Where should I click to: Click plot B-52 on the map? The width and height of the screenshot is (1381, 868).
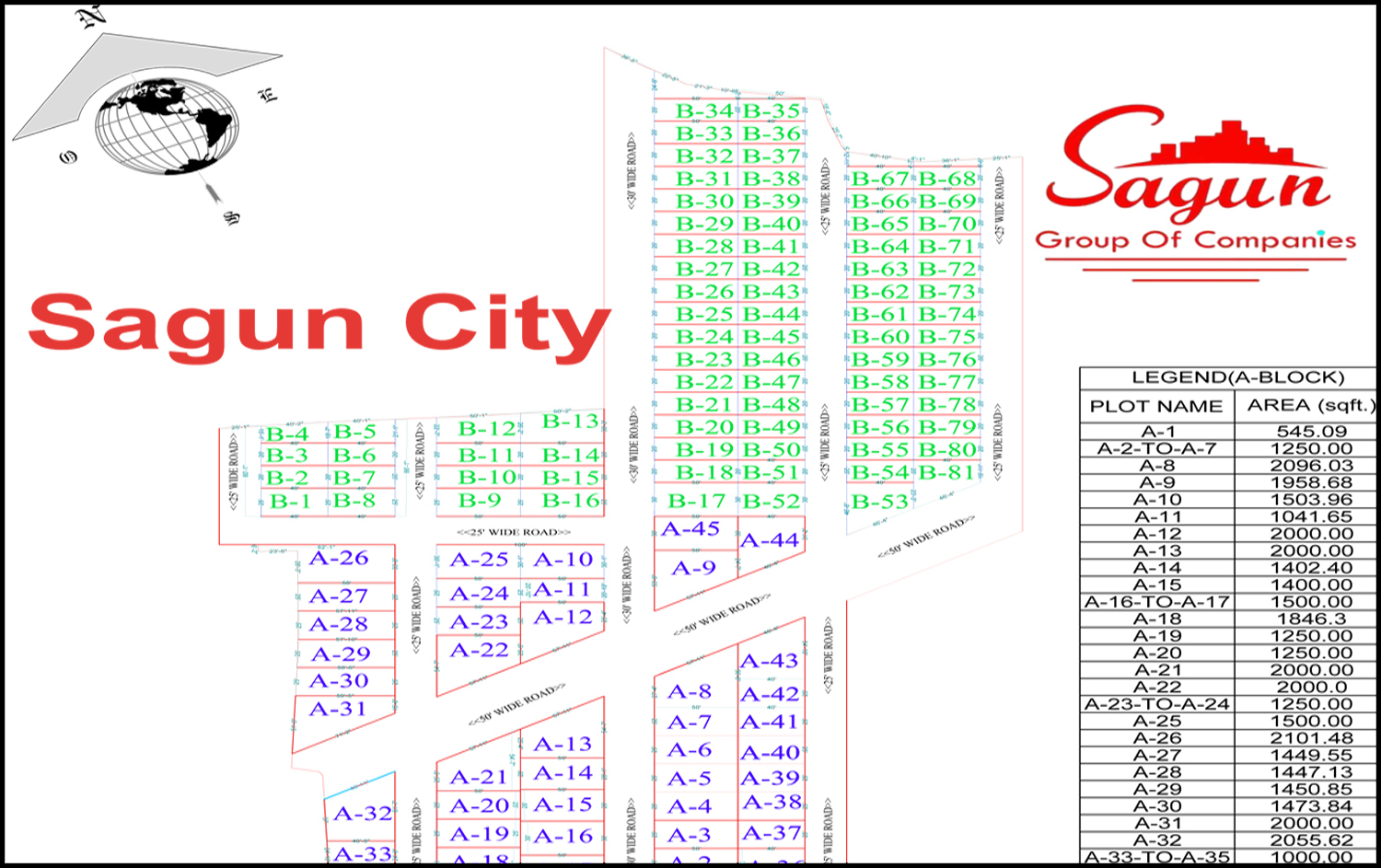click(772, 501)
